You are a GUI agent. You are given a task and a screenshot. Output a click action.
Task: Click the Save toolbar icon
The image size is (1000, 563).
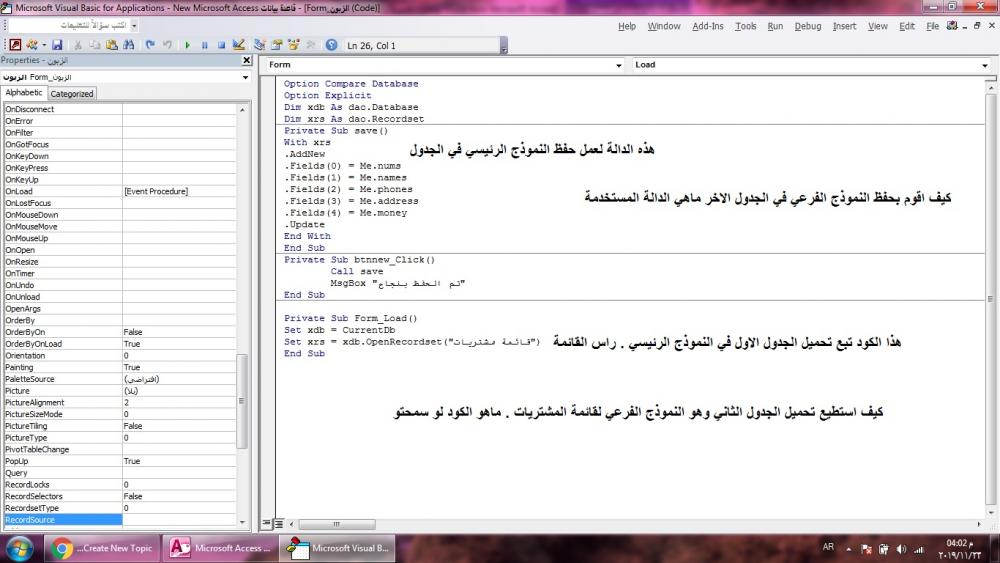57,45
